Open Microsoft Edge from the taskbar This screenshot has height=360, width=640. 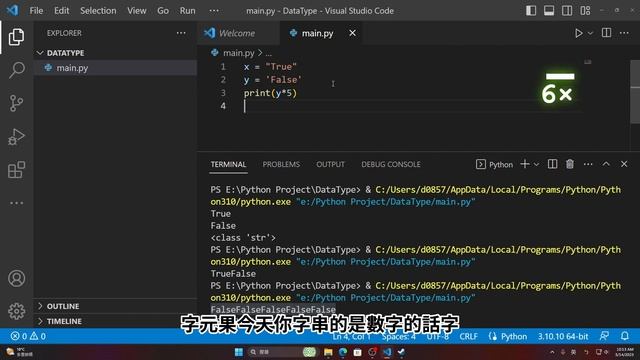343,352
